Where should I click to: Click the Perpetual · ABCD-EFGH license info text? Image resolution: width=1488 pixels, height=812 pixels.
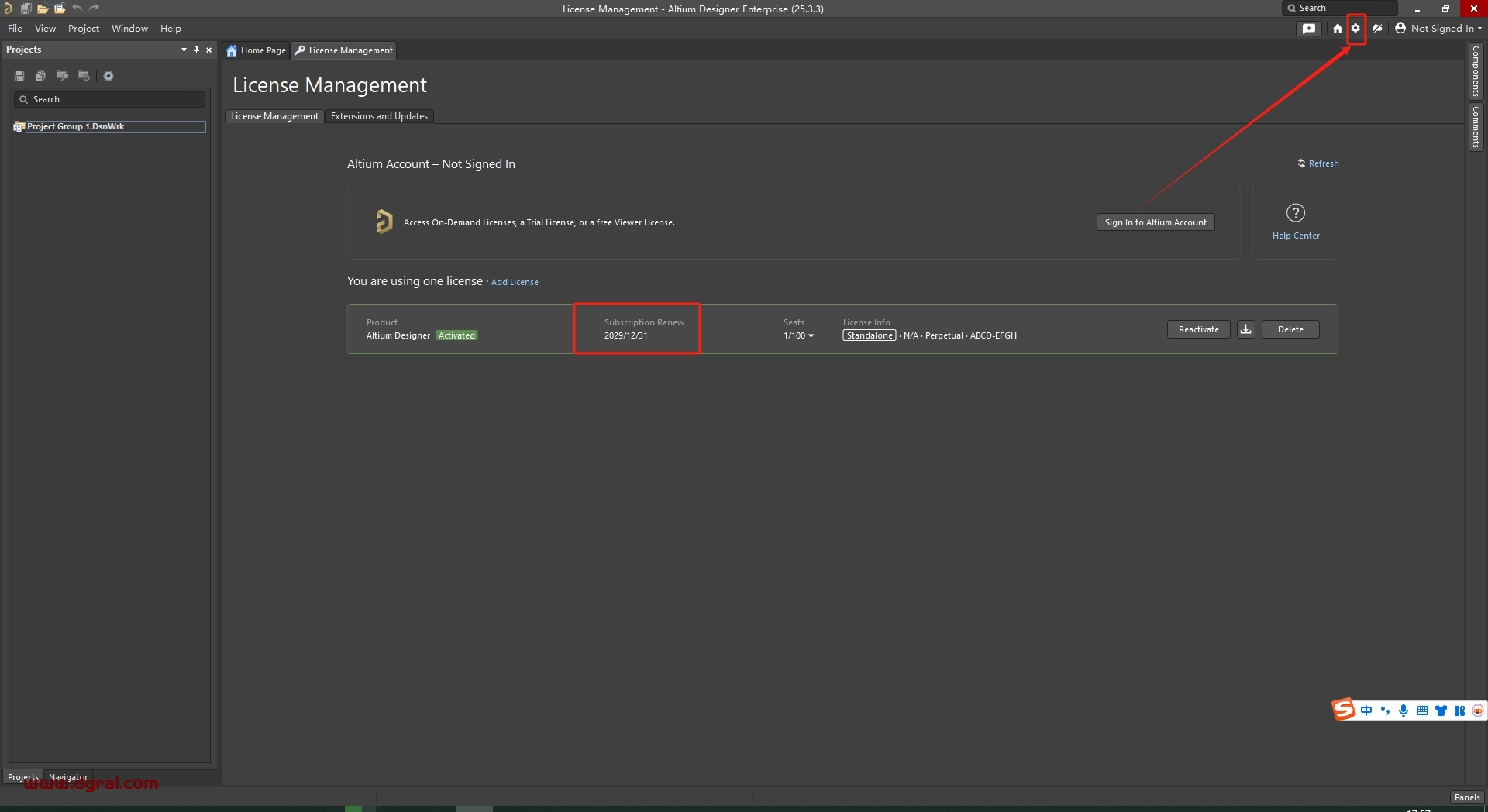pyautogui.click(x=971, y=335)
